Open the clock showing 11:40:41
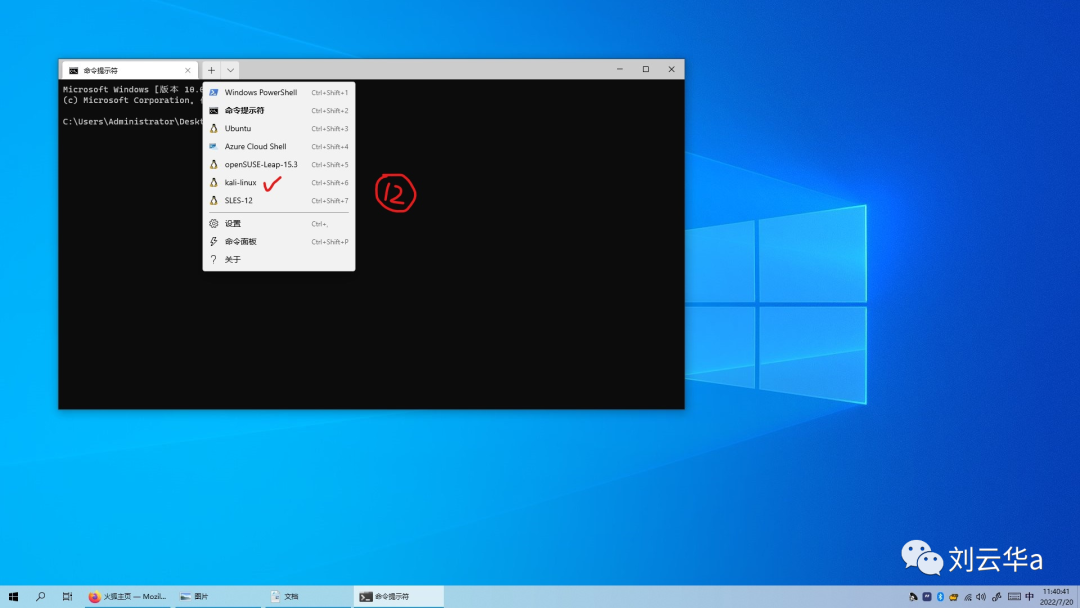The height and width of the screenshot is (608, 1080). 1057,597
